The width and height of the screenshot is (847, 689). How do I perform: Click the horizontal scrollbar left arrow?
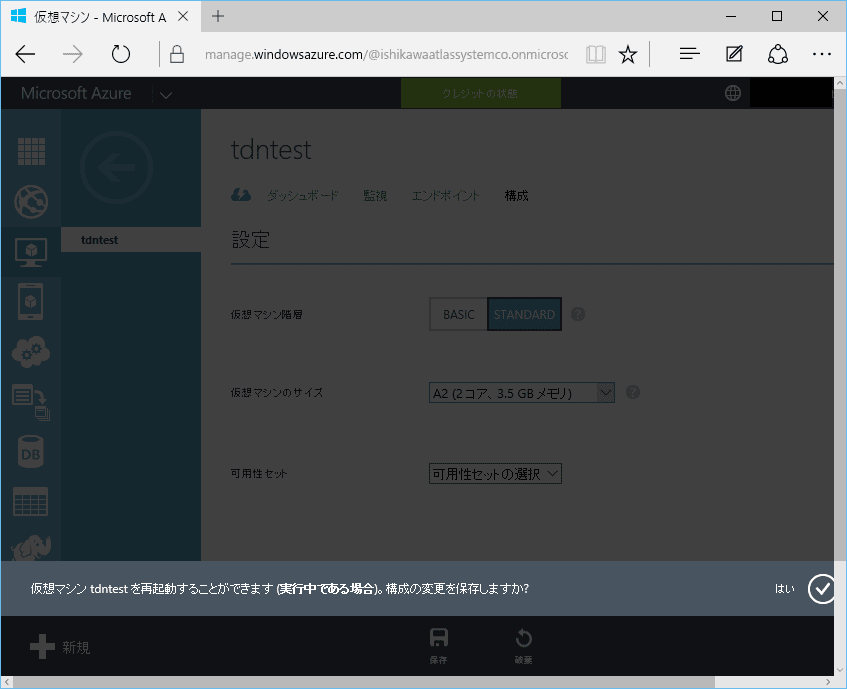pos(7,683)
